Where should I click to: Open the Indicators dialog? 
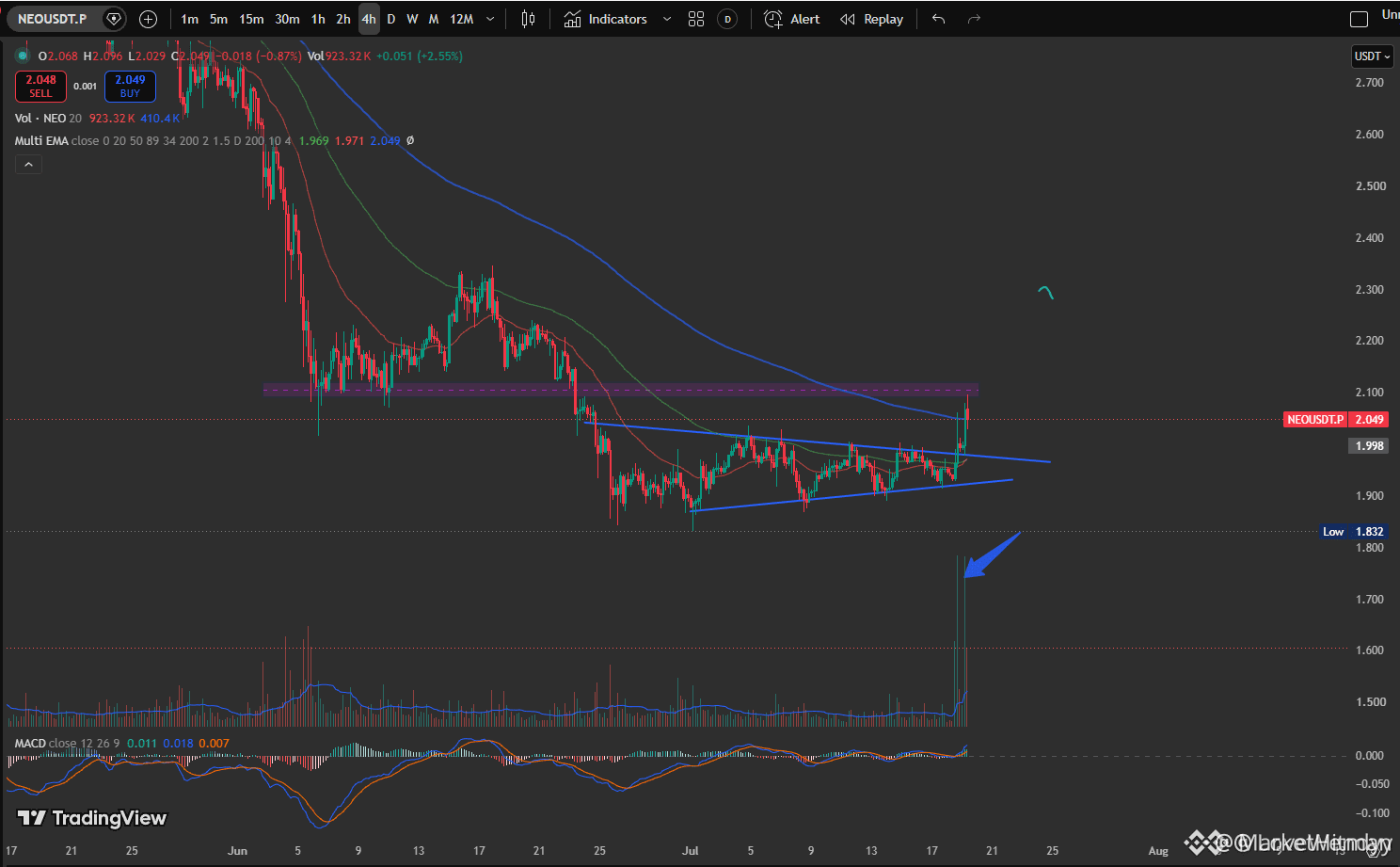click(606, 19)
